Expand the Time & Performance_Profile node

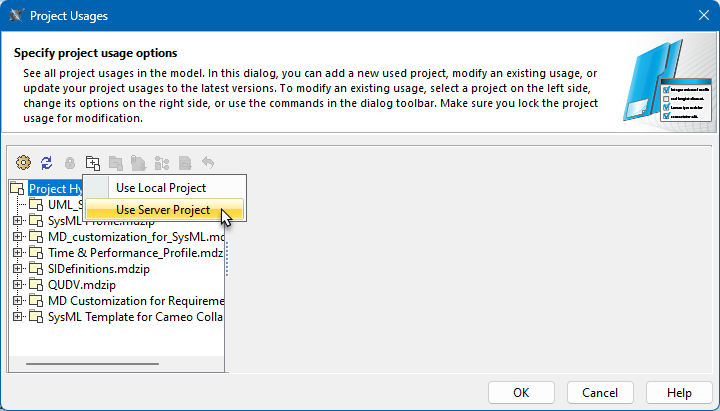click(17, 252)
